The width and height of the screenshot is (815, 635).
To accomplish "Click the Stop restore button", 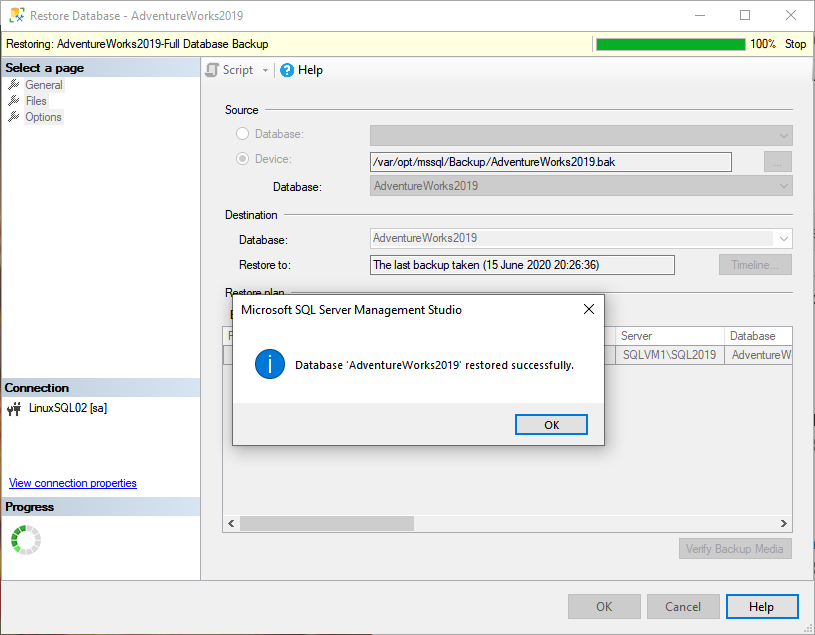I will (795, 44).
